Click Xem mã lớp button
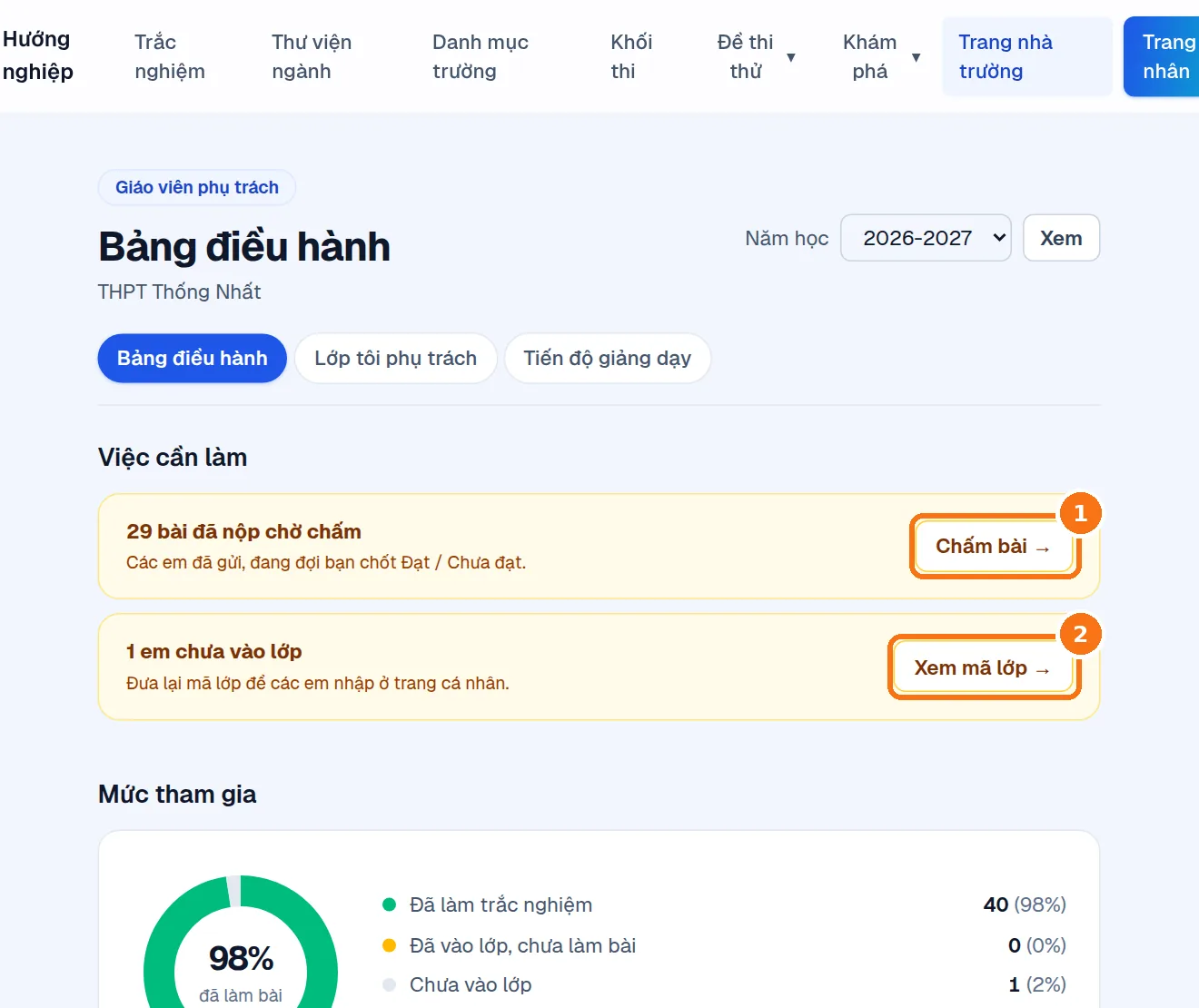1199x1008 pixels. point(983,668)
